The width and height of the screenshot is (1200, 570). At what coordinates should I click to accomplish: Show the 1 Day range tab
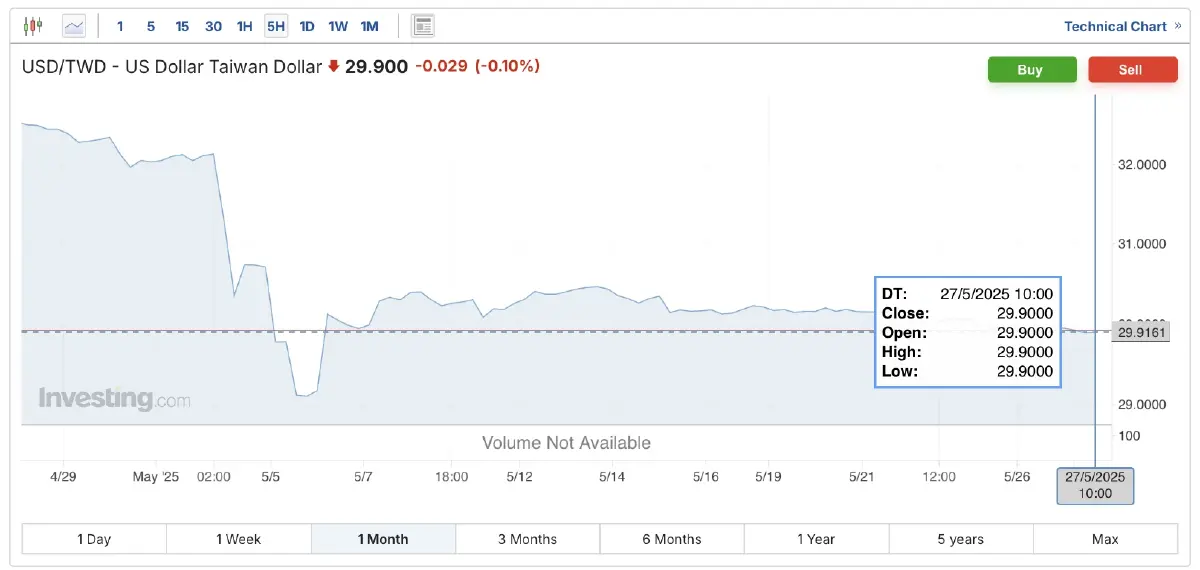(x=94, y=539)
